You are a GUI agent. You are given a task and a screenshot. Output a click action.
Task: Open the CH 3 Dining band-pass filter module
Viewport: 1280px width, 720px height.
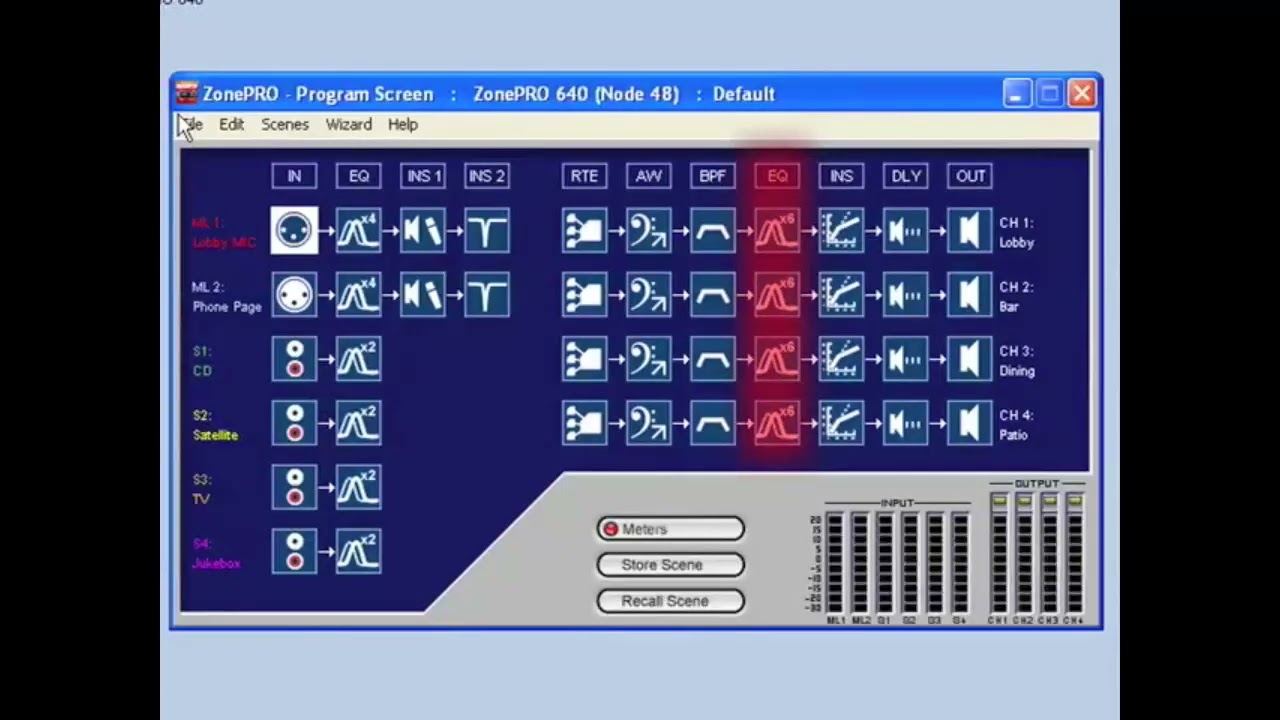(712, 359)
